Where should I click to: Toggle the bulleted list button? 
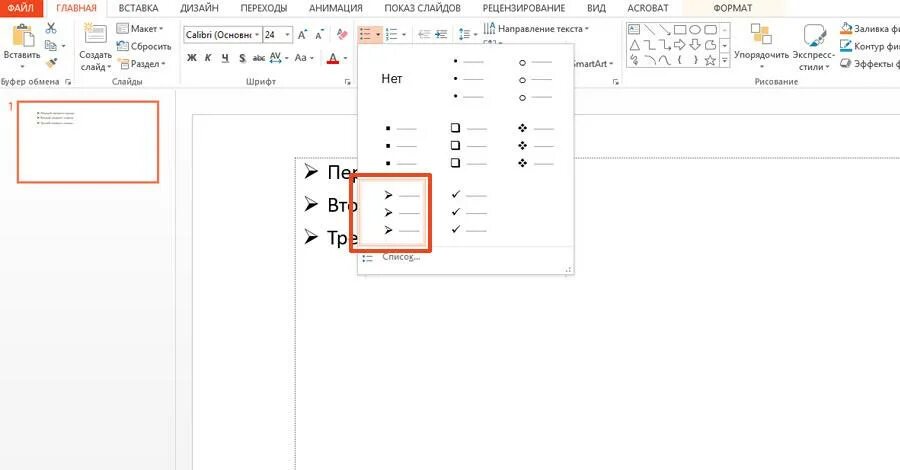click(x=365, y=35)
